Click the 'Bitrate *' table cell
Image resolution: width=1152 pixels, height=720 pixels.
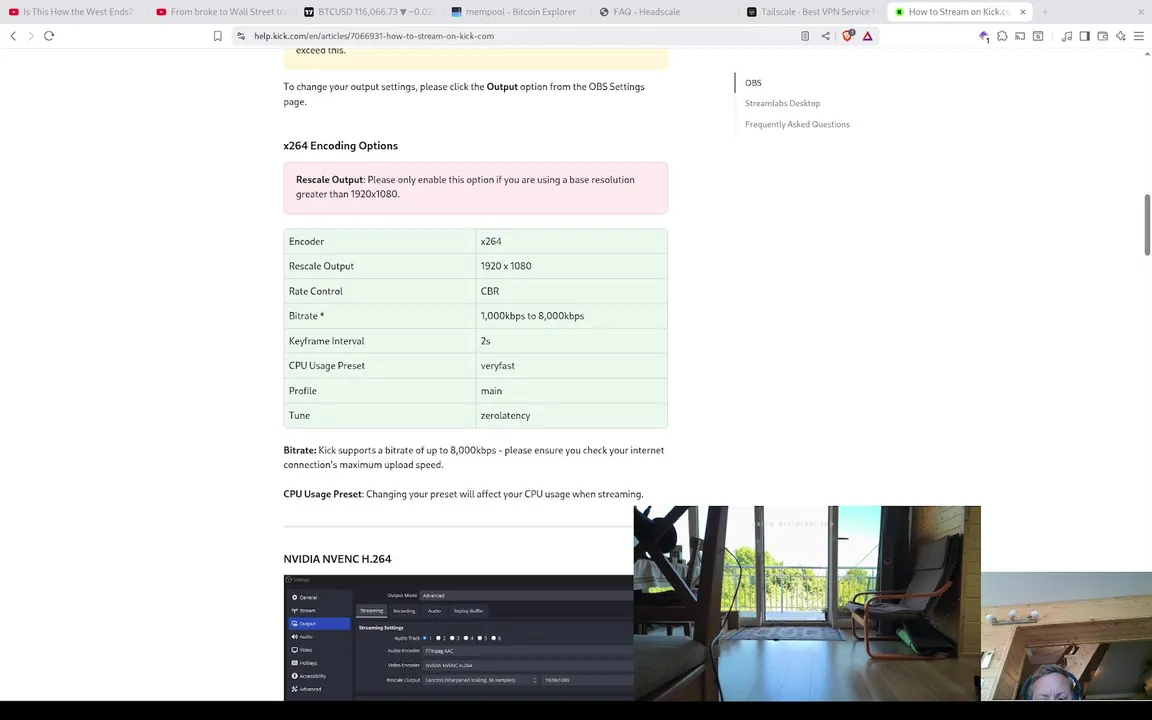click(379, 316)
